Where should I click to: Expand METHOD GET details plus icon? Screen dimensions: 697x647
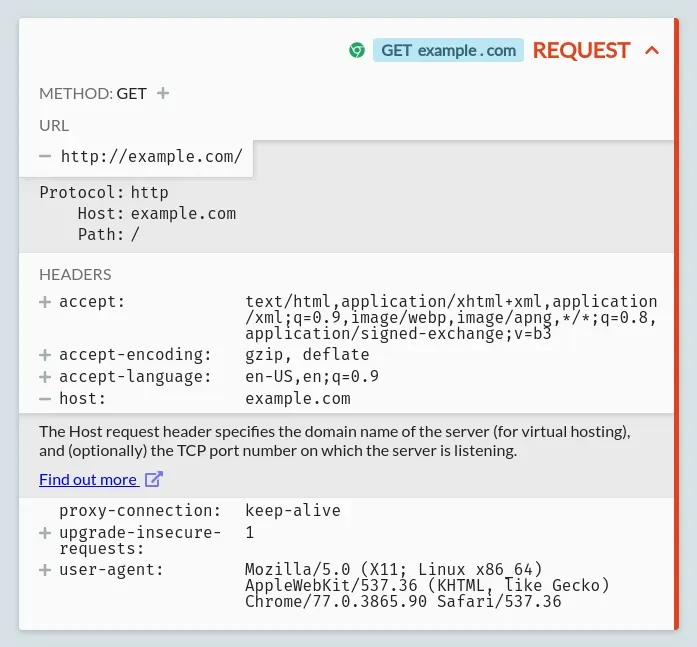[163, 93]
